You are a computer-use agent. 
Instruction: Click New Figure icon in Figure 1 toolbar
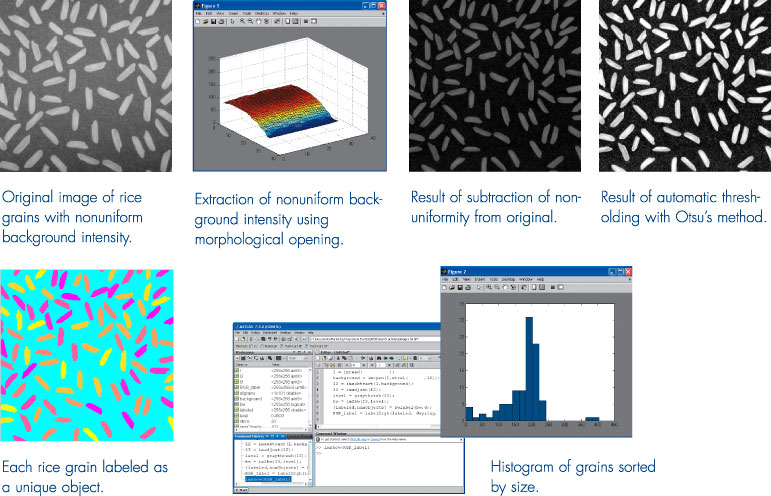198,22
